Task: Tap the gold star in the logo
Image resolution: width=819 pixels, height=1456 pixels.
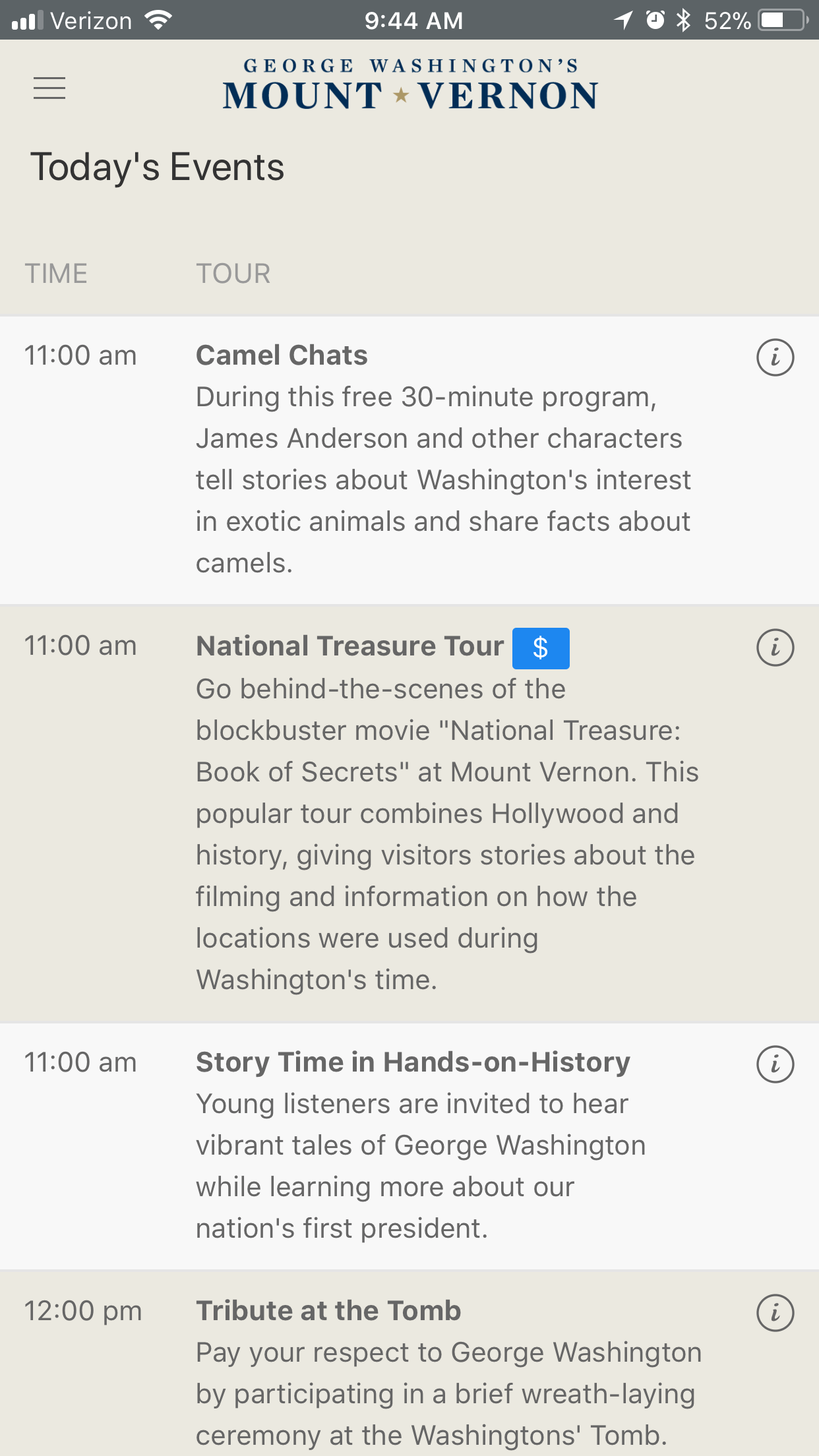Action: (x=401, y=96)
